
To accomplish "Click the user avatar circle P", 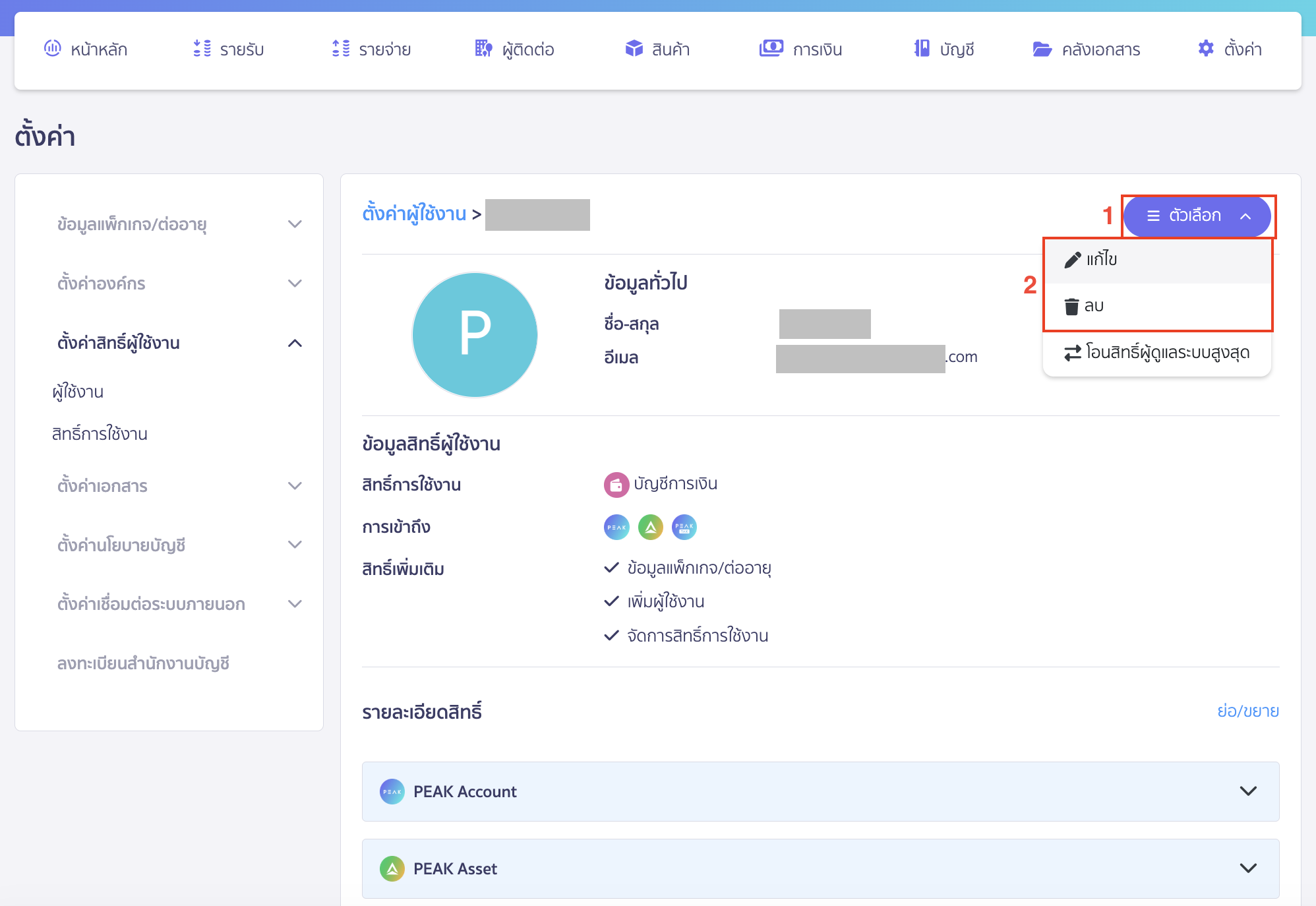I will click(475, 334).
